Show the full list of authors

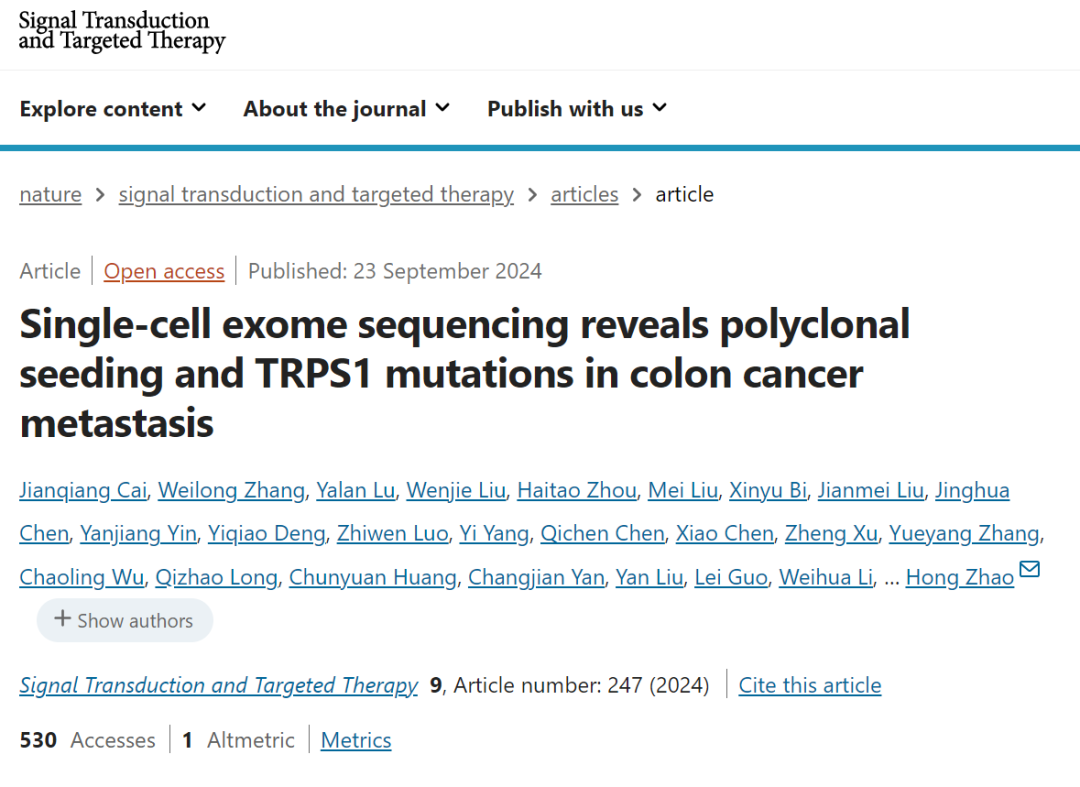(x=125, y=620)
